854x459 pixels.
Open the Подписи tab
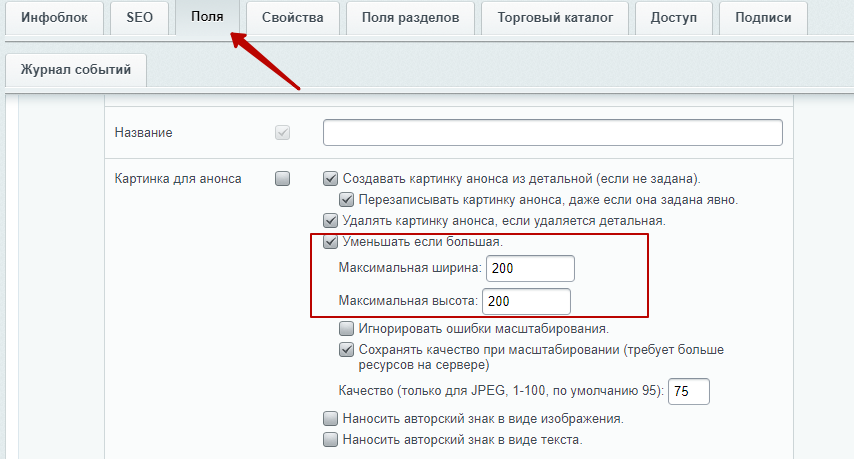pos(763,17)
